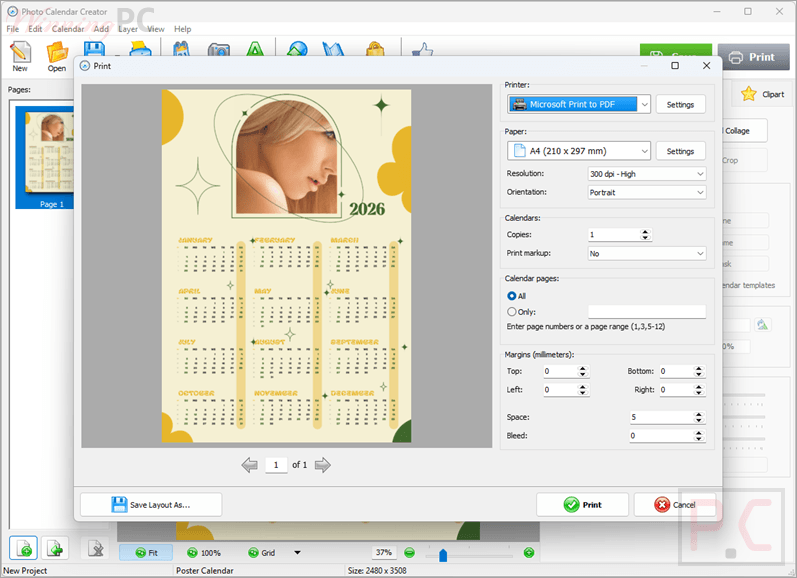Screen dimensions: 797x578
Task: Increase the Right margin stepper
Action: 699,387
